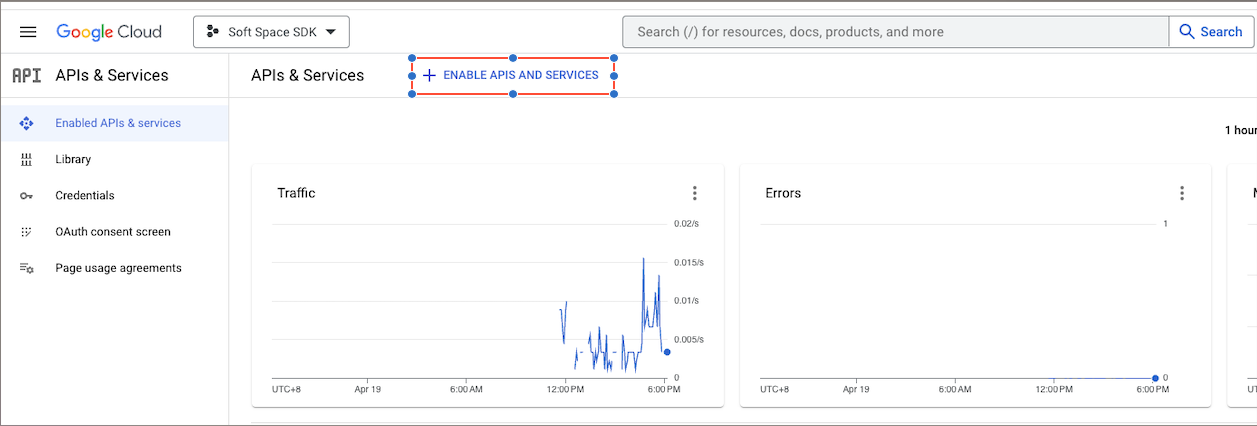Click the API logo in sidebar header
This screenshot has width=1257, height=426.
point(27,75)
